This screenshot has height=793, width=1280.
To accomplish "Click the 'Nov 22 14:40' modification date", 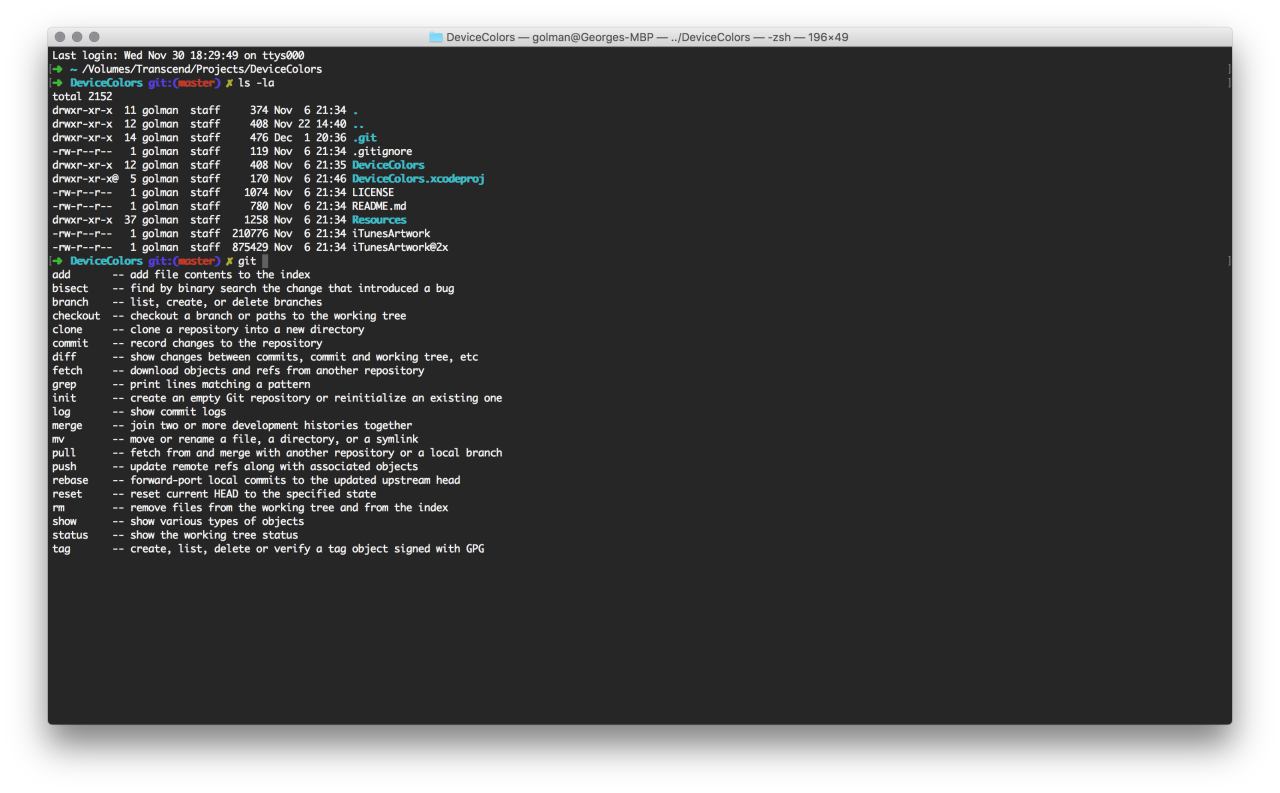I will [x=310, y=124].
